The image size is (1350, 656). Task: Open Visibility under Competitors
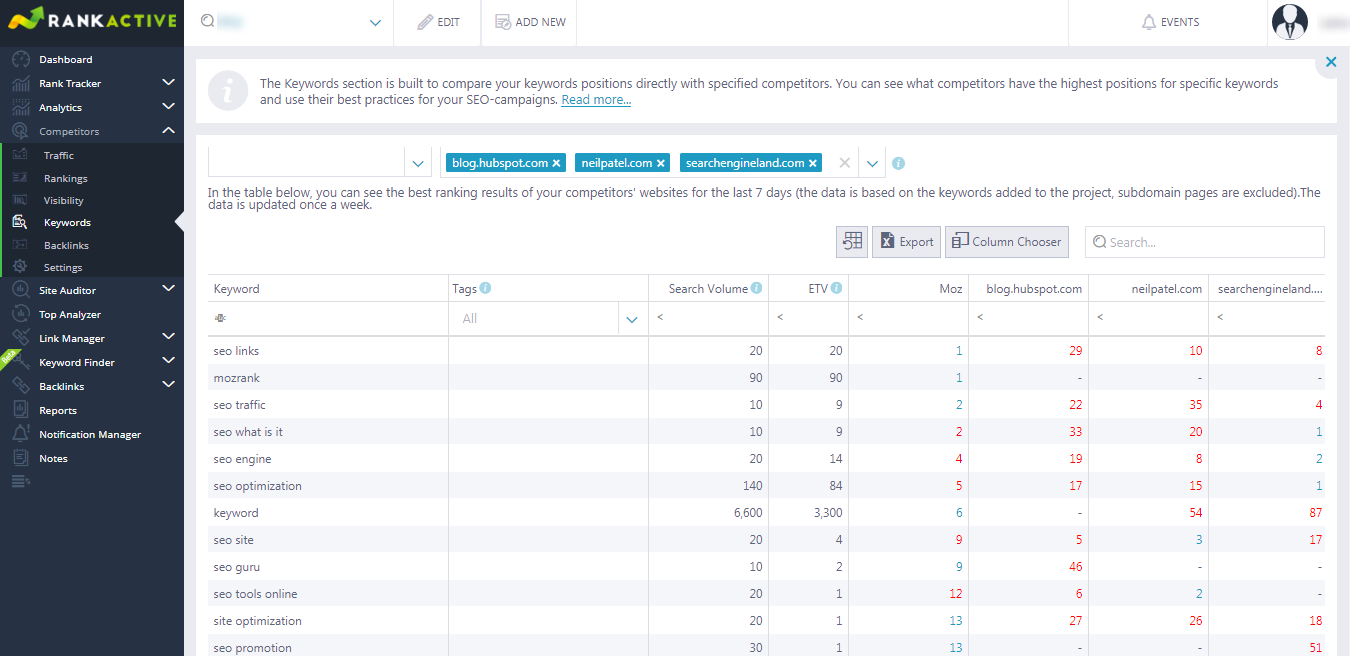(x=64, y=201)
